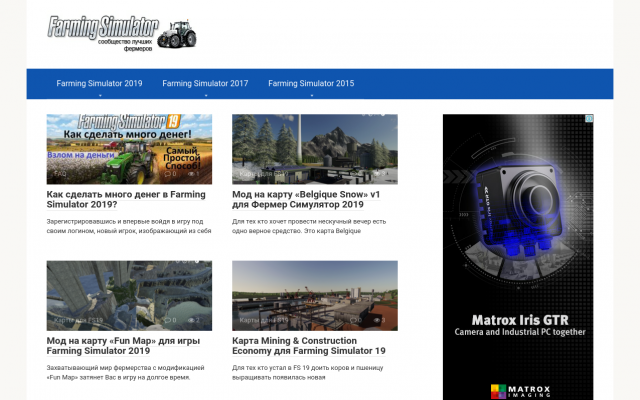Click views eye icon on money-making article
640x400 pixels.
[191, 173]
